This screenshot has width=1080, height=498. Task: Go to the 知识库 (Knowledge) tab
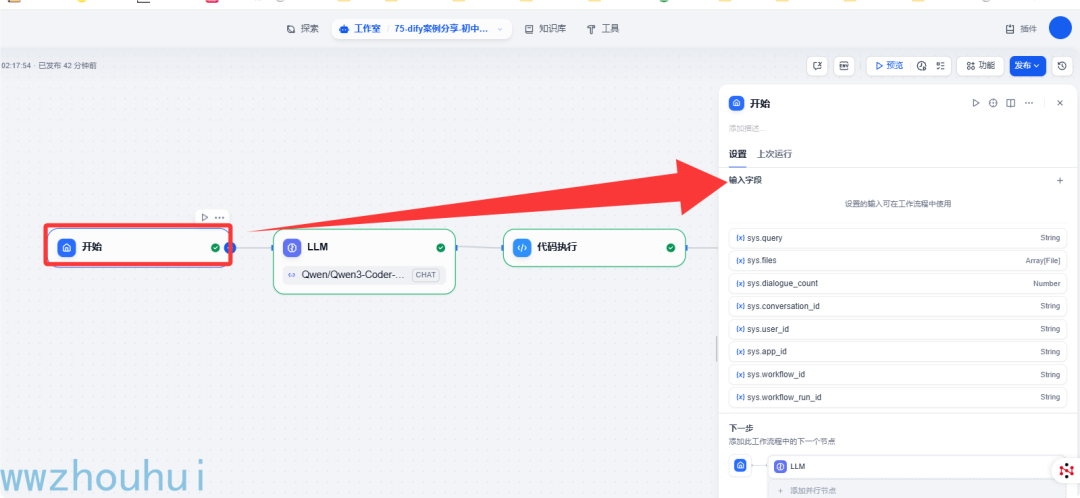(x=546, y=29)
